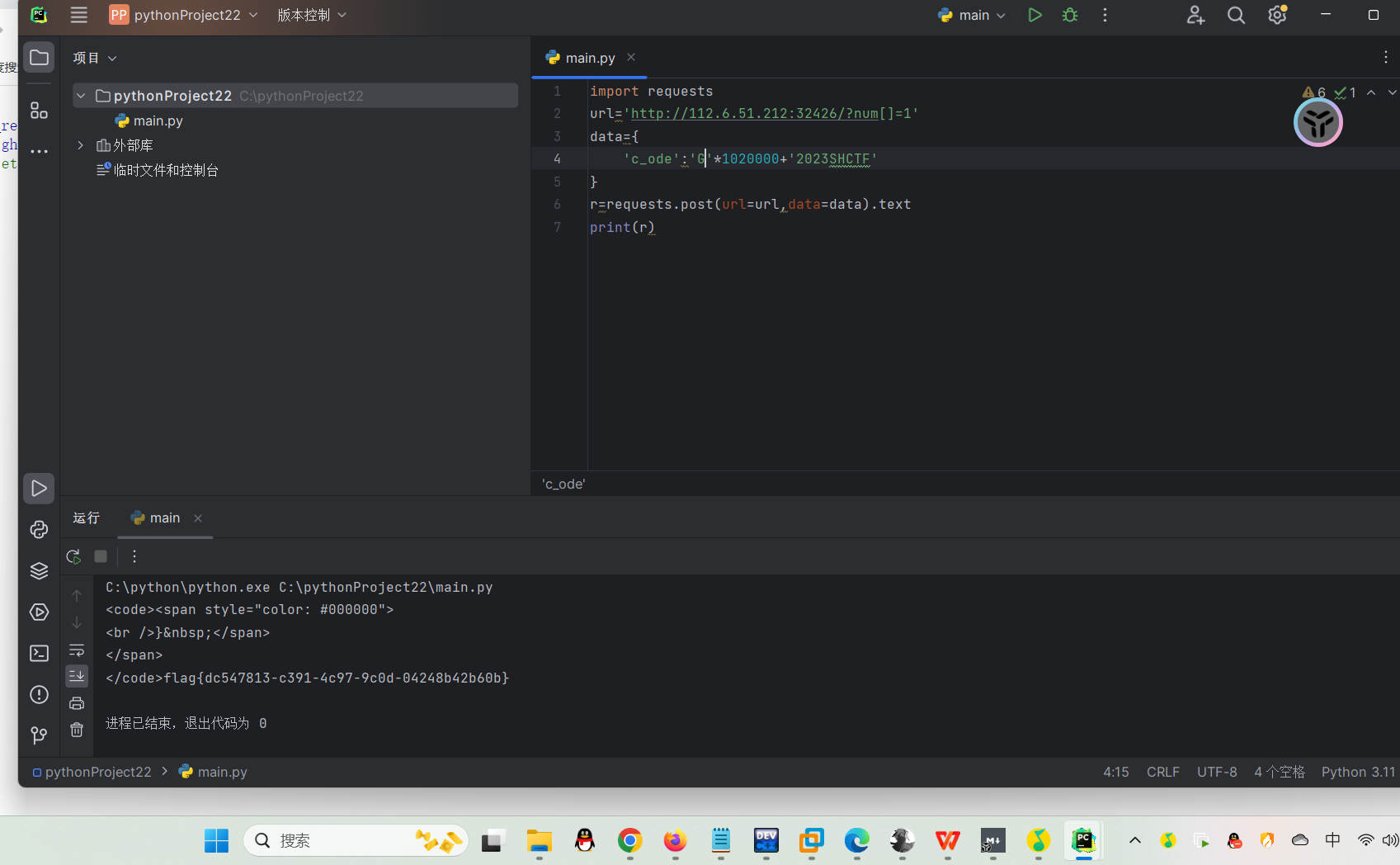The height and width of the screenshot is (865, 1400).
Task: Click the 'c_ode' editor breadcrumb
Action: click(x=563, y=484)
